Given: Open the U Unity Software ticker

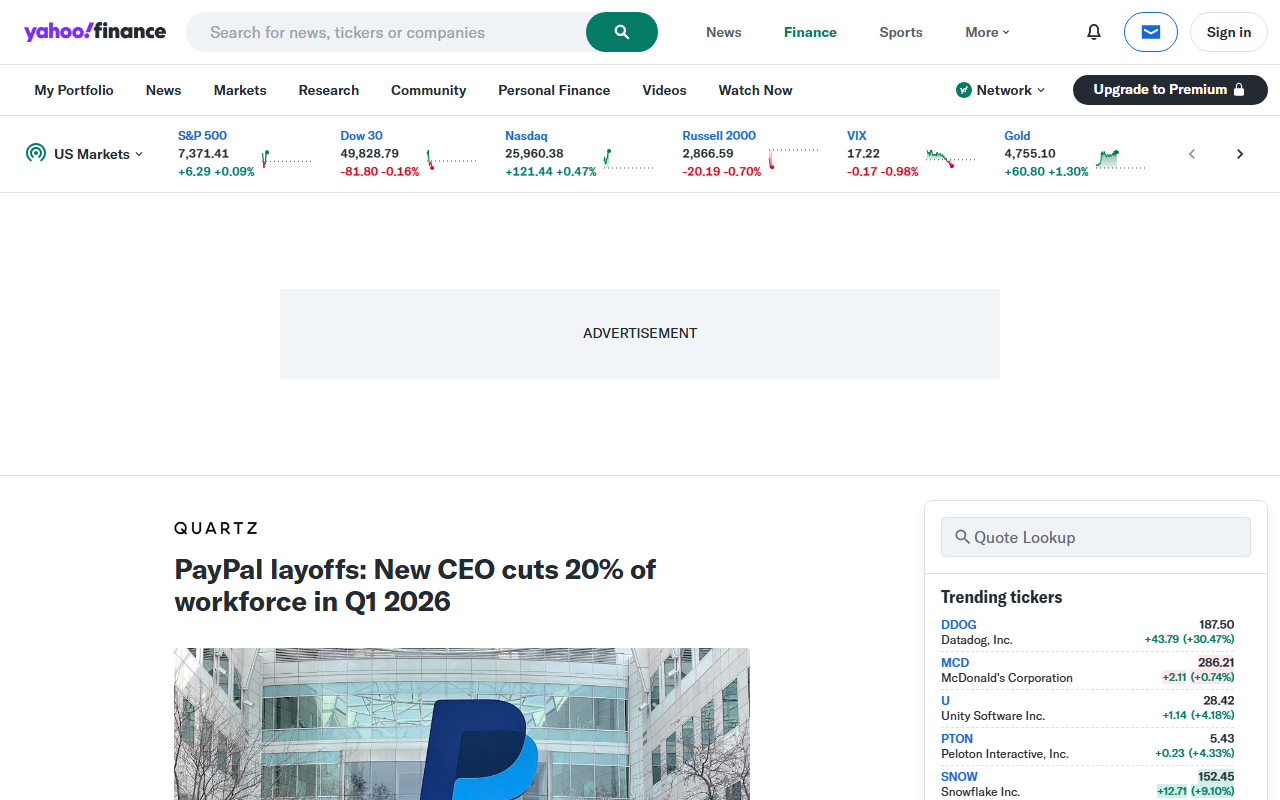Looking at the screenshot, I should coord(945,700).
